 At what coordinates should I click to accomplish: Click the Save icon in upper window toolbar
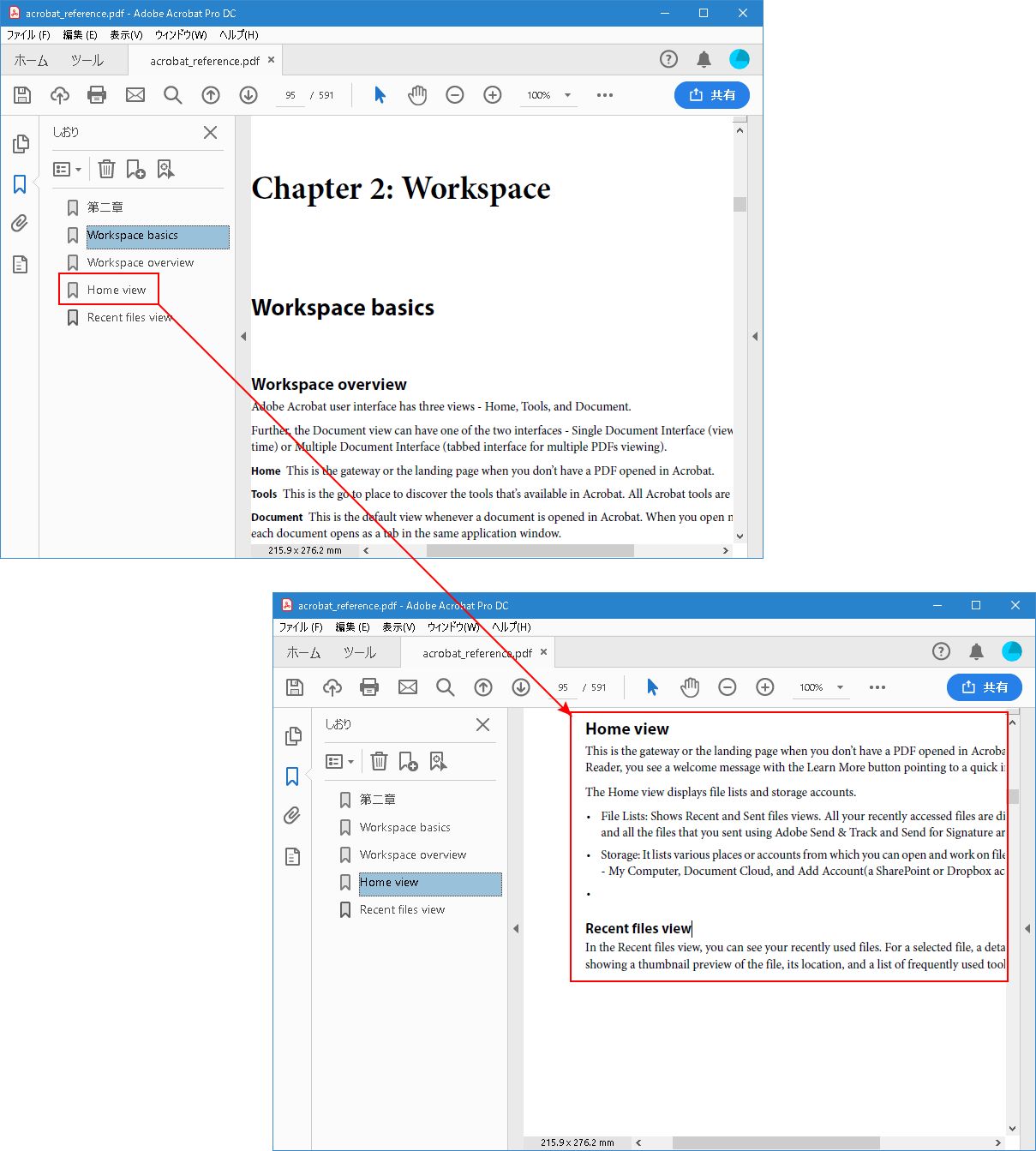click(x=22, y=95)
